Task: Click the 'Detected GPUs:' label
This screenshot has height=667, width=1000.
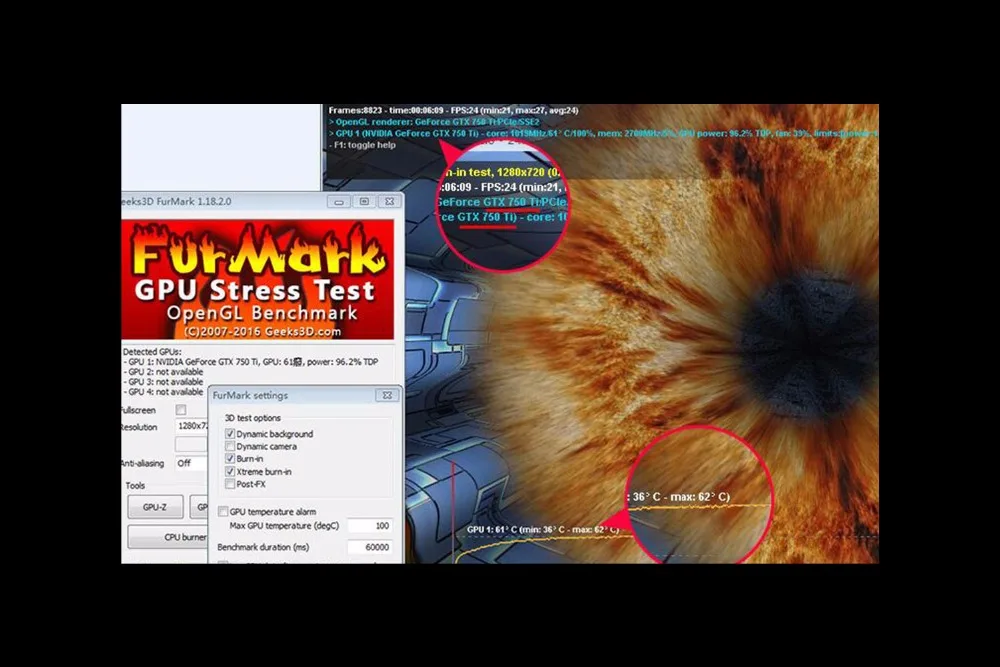Action: [152, 351]
